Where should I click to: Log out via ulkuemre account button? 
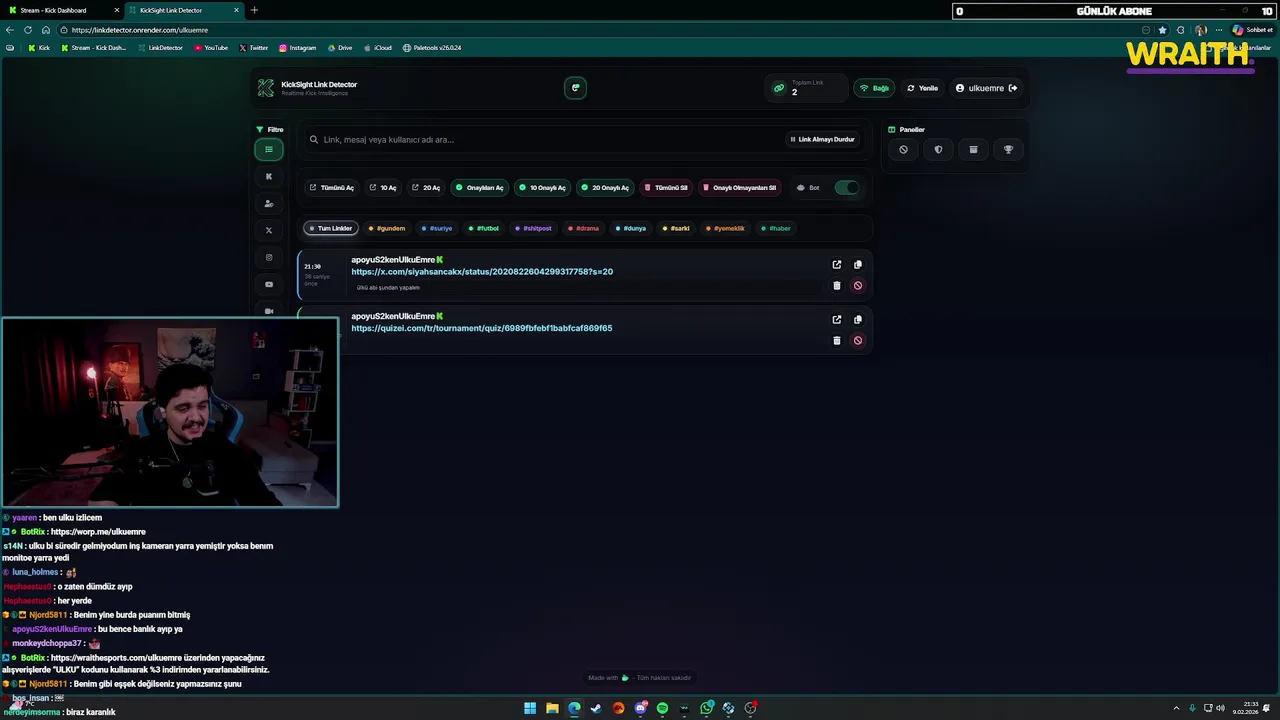click(986, 88)
